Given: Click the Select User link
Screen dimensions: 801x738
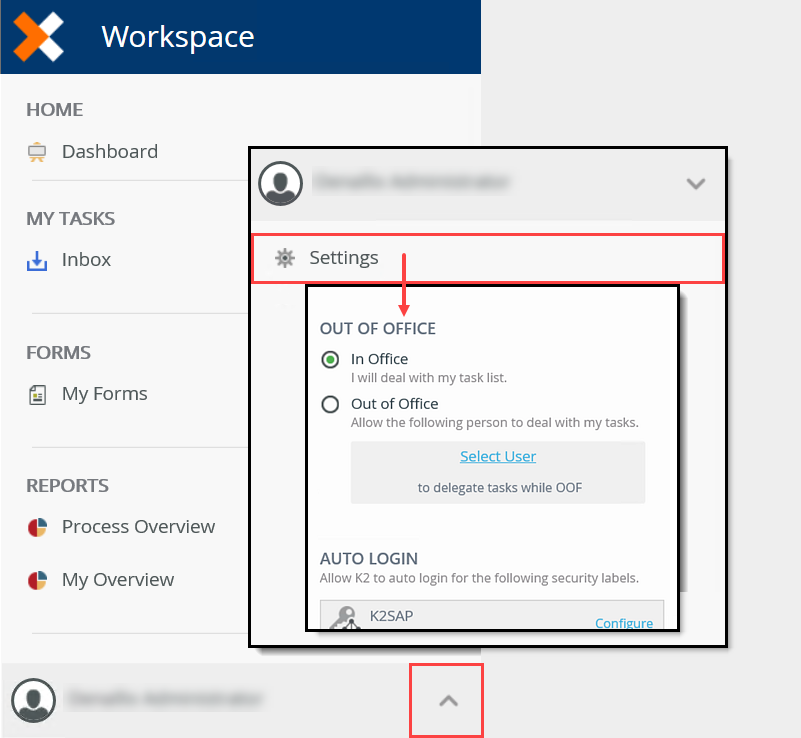Looking at the screenshot, I should coord(497,456).
